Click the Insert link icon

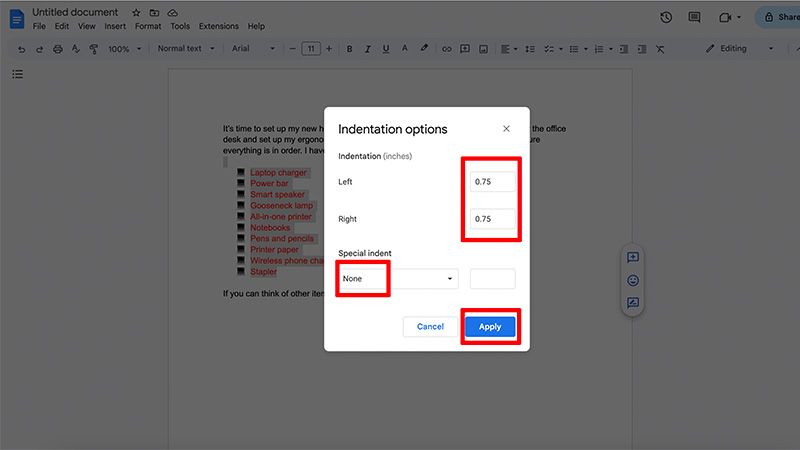(446, 49)
